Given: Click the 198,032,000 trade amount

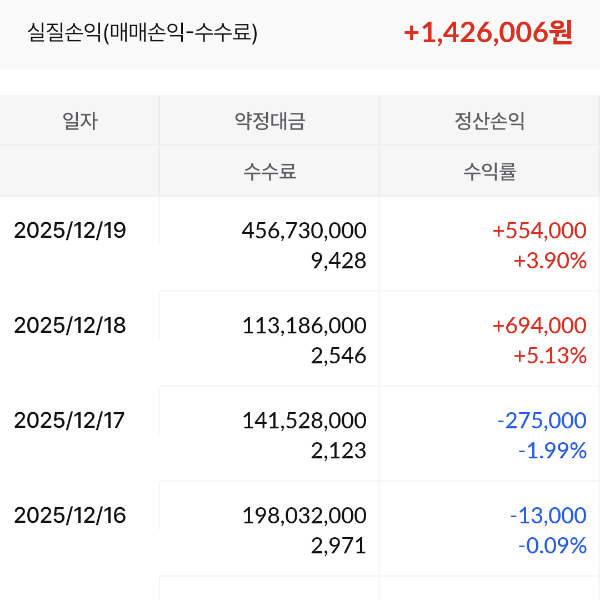Looking at the screenshot, I should [304, 515].
